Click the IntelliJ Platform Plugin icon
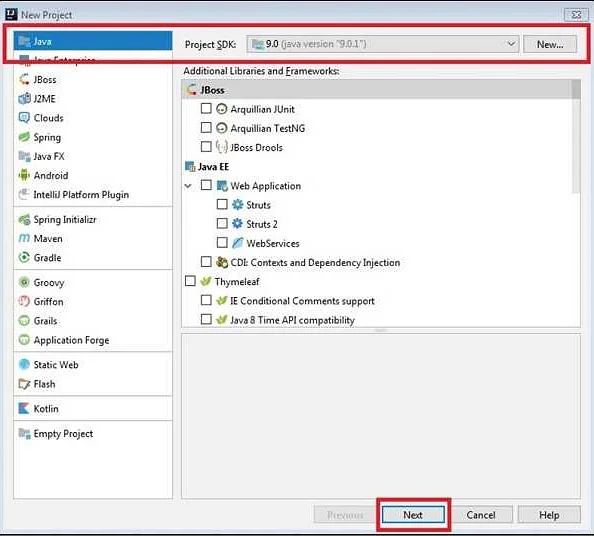This screenshot has height=536, width=594. 24,194
